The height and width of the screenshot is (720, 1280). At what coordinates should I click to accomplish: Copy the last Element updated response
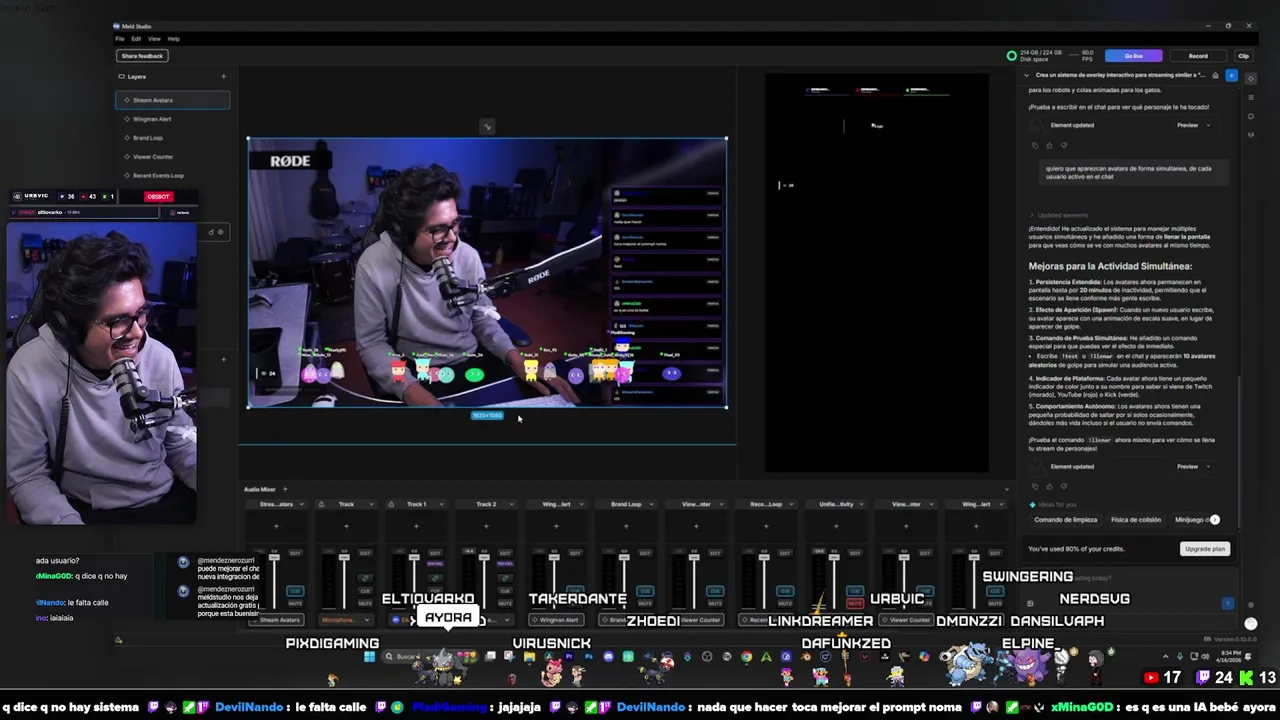[1035, 486]
